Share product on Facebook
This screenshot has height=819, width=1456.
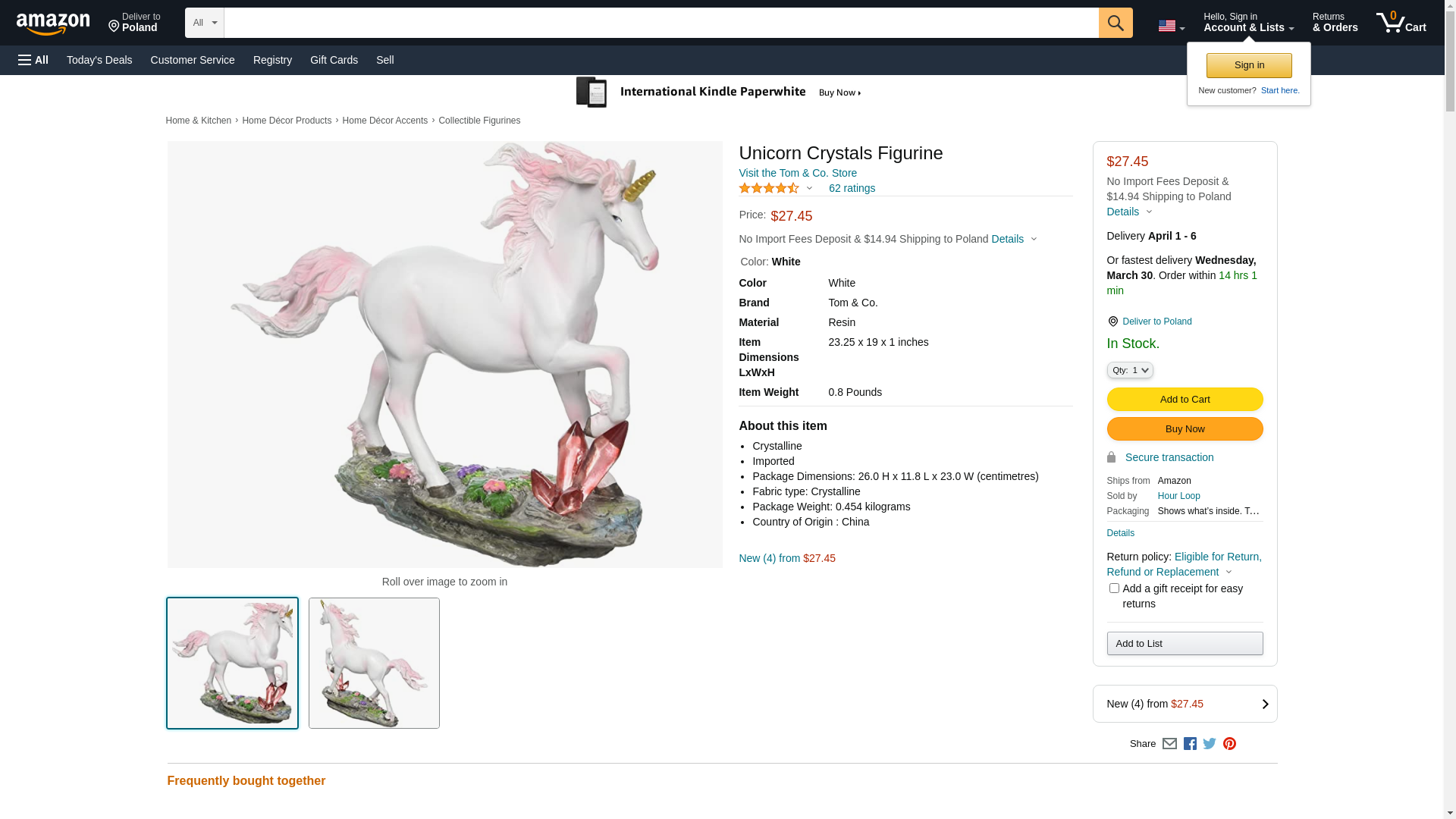pos(1190,744)
